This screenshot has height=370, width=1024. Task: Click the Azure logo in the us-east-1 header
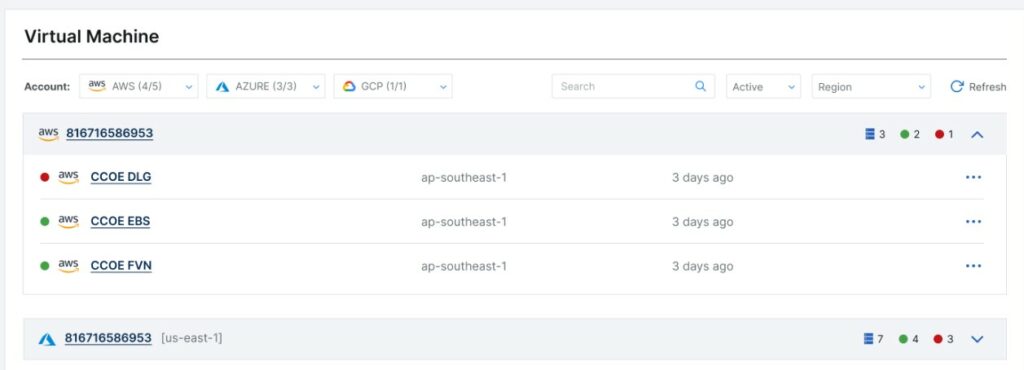coord(47,339)
